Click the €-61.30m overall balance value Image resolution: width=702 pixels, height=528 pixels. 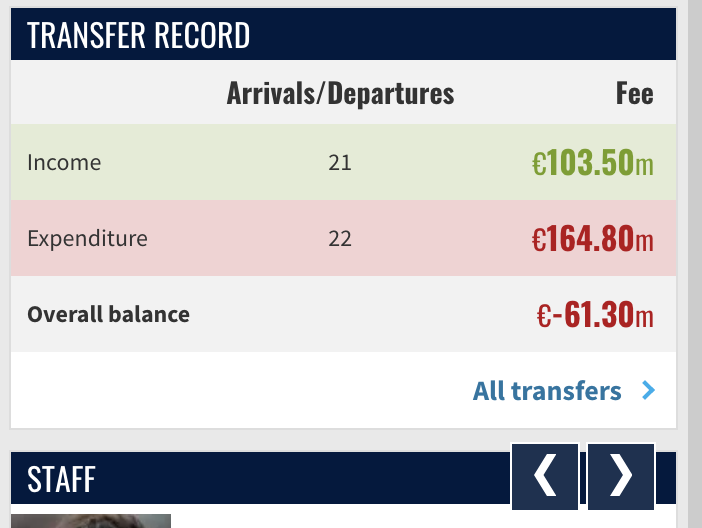[x=595, y=314]
